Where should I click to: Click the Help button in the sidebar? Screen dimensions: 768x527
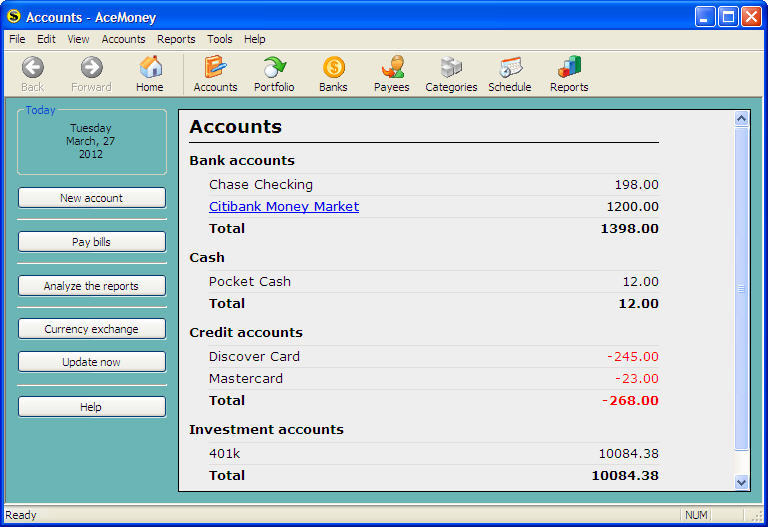(92, 407)
